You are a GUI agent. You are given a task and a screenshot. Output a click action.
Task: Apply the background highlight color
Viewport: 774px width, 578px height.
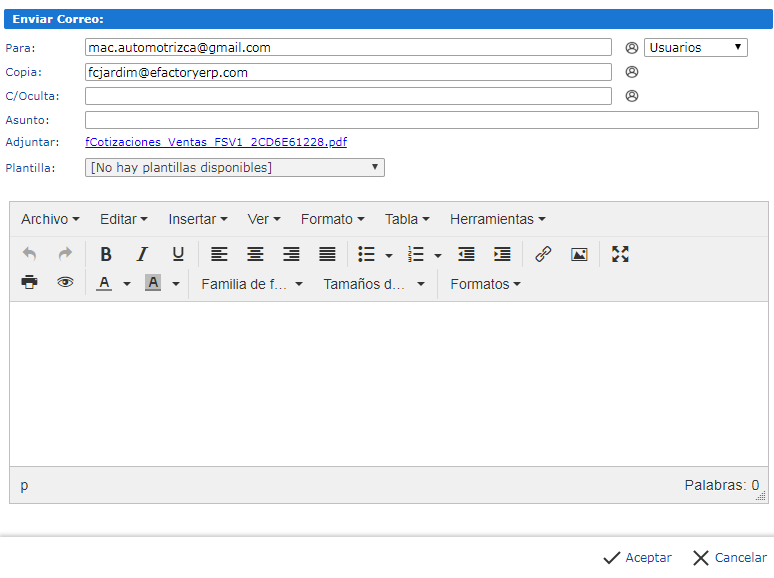pyautogui.click(x=153, y=283)
